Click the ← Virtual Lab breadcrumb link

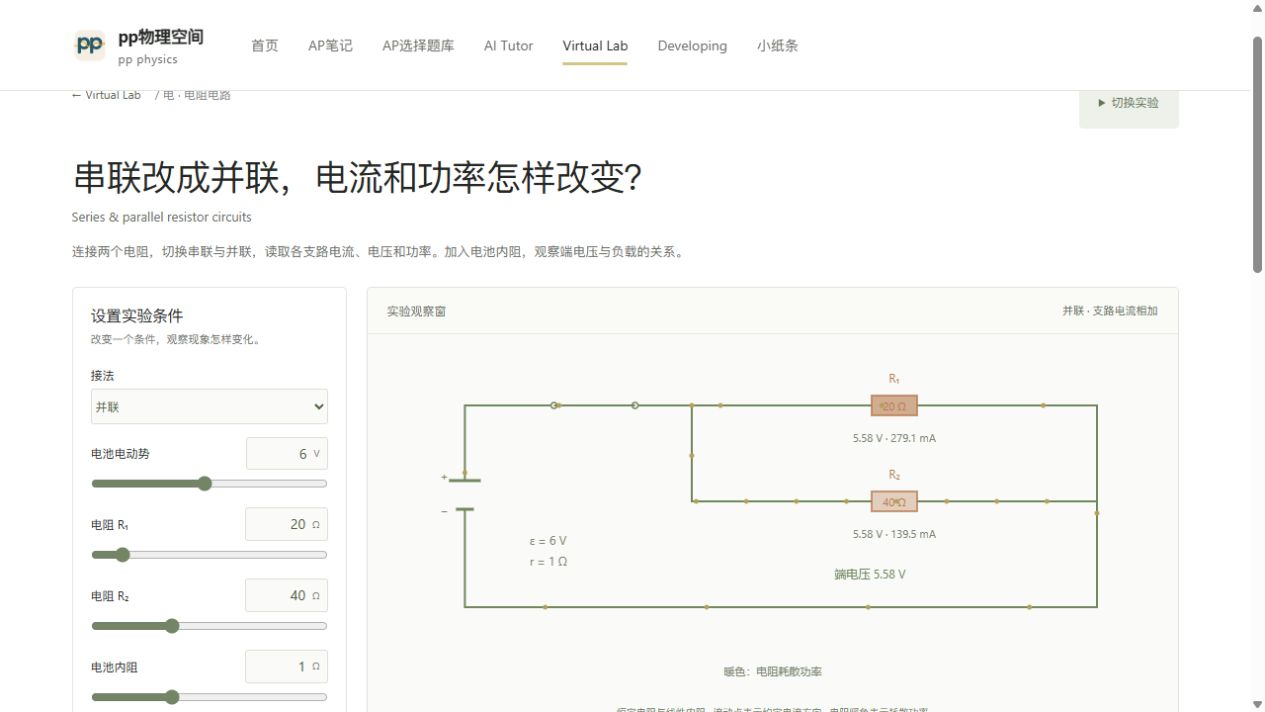106,95
